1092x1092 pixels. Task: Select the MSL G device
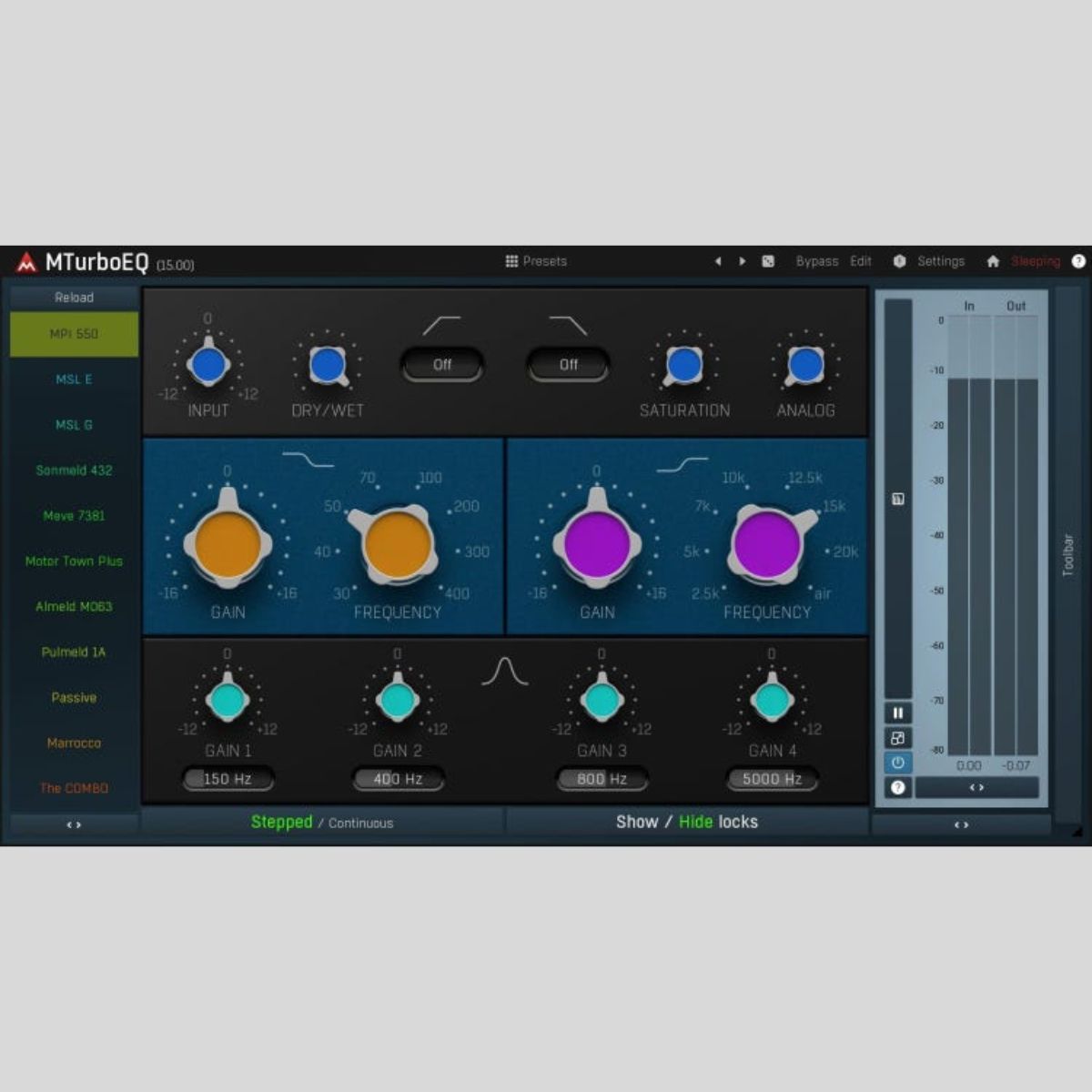(74, 425)
